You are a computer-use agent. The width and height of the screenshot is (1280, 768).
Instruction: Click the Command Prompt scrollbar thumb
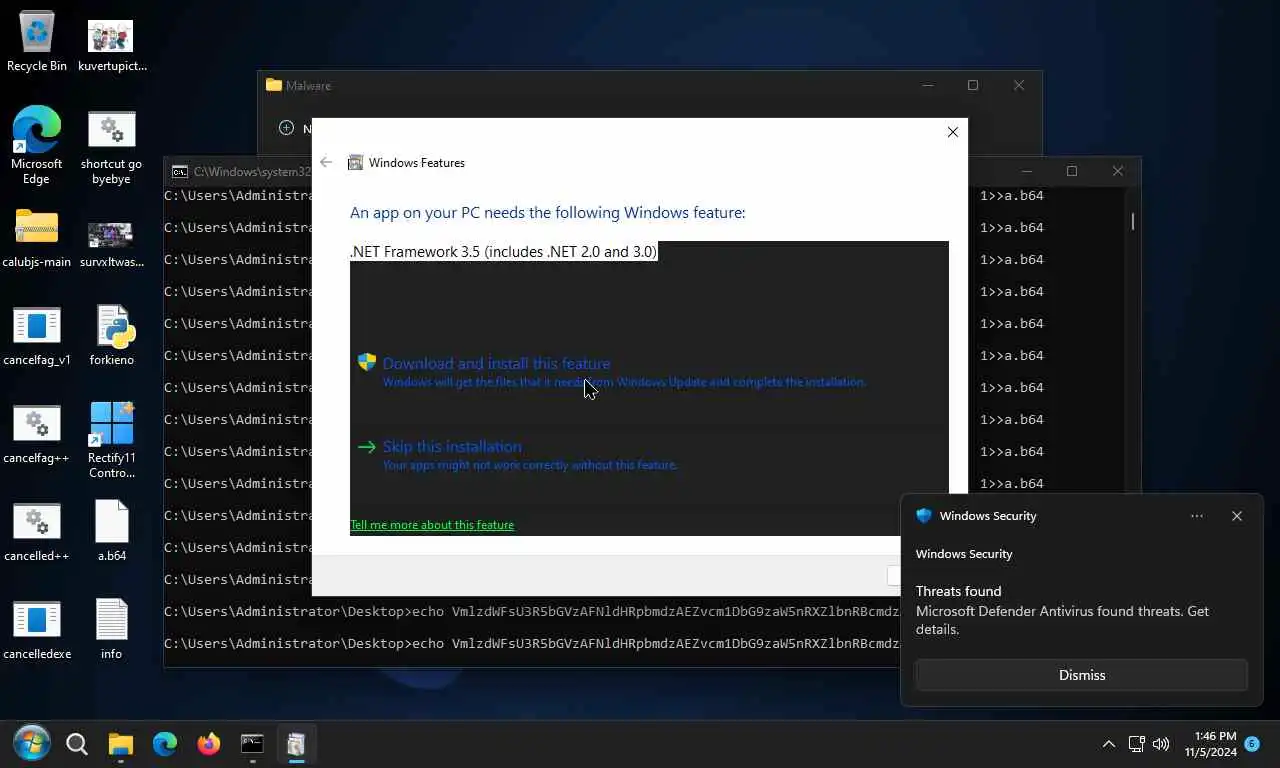click(x=1133, y=221)
